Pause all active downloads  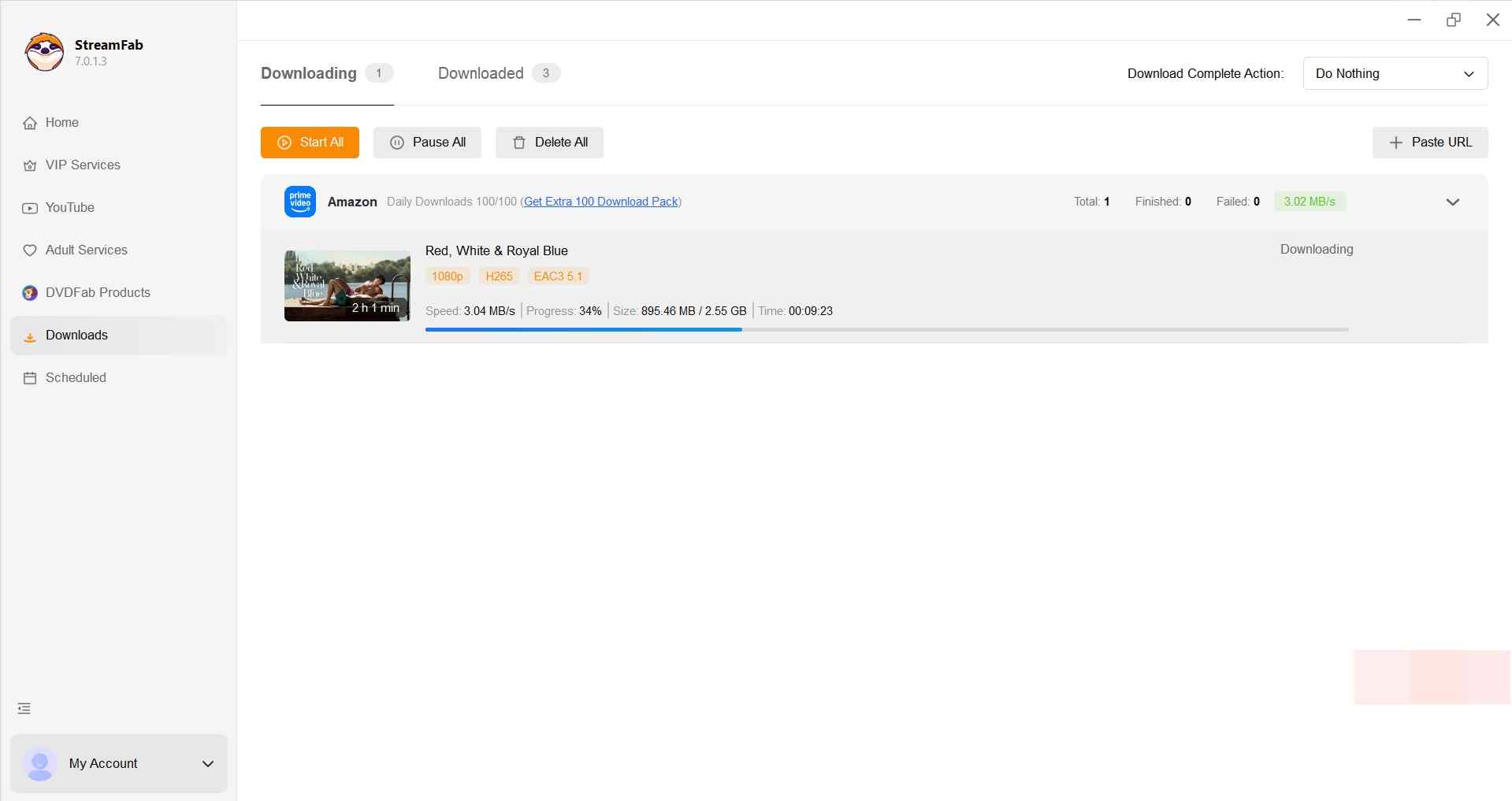[427, 143]
